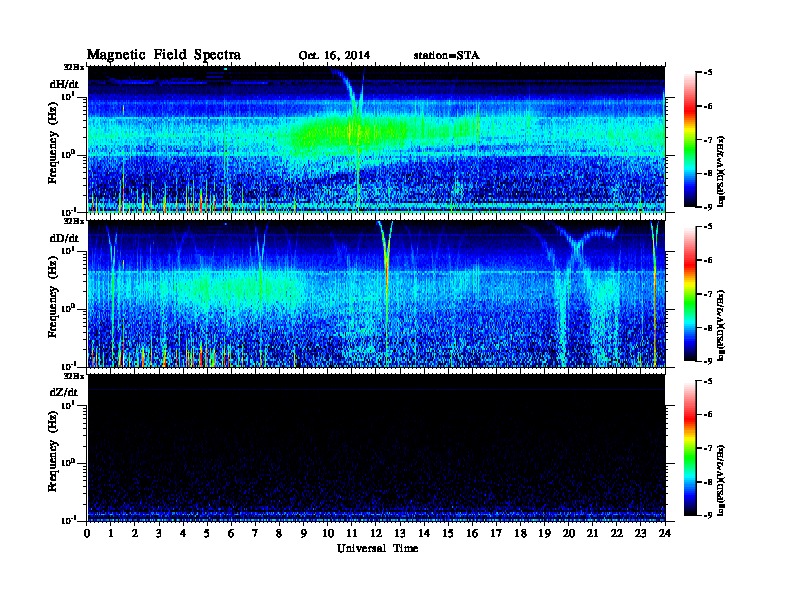Click the 32Hz label atop the dH/dt panel
Screen dimensions: 792x612
74,67
